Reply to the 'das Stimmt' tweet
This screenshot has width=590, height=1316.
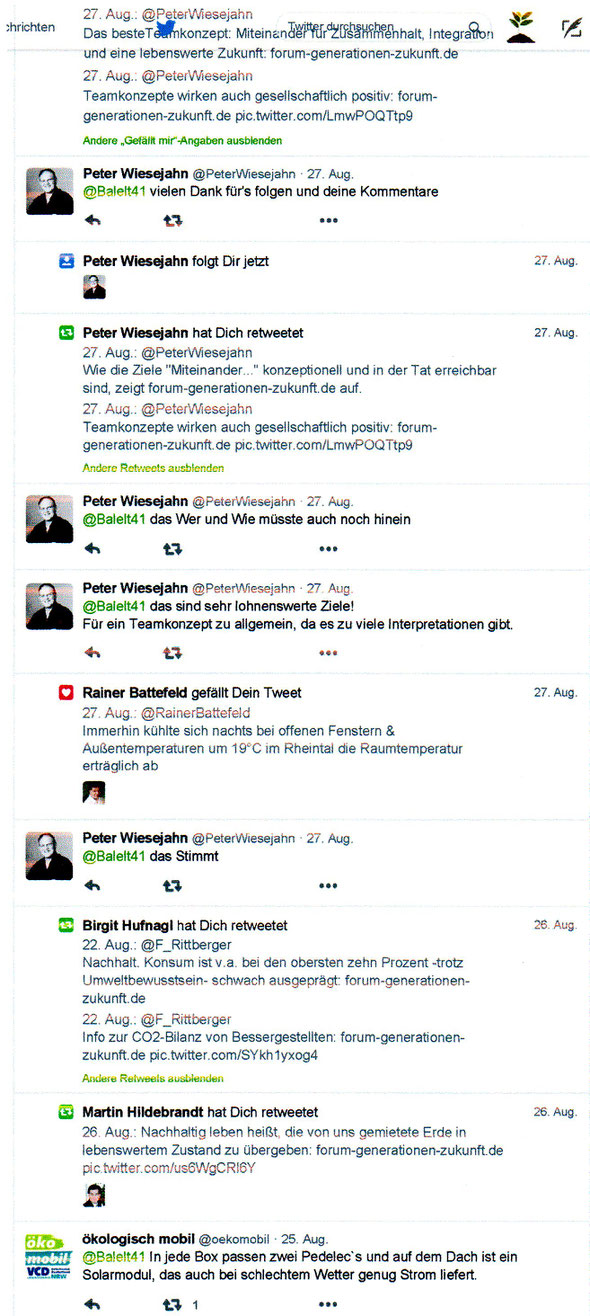(x=93, y=885)
